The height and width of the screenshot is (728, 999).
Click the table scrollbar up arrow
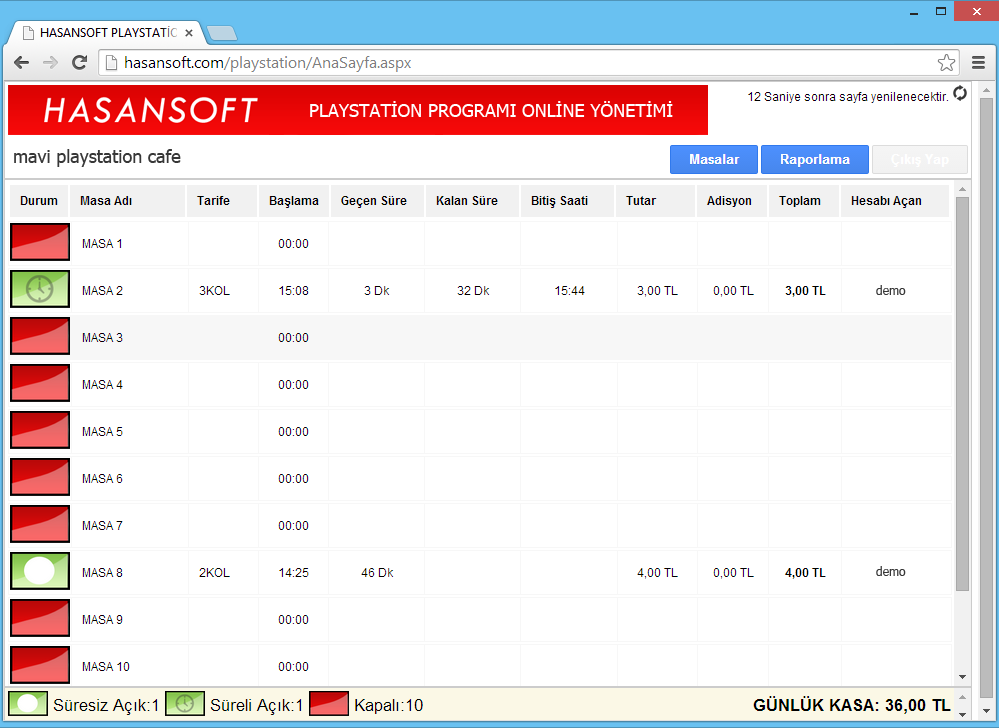(962, 190)
